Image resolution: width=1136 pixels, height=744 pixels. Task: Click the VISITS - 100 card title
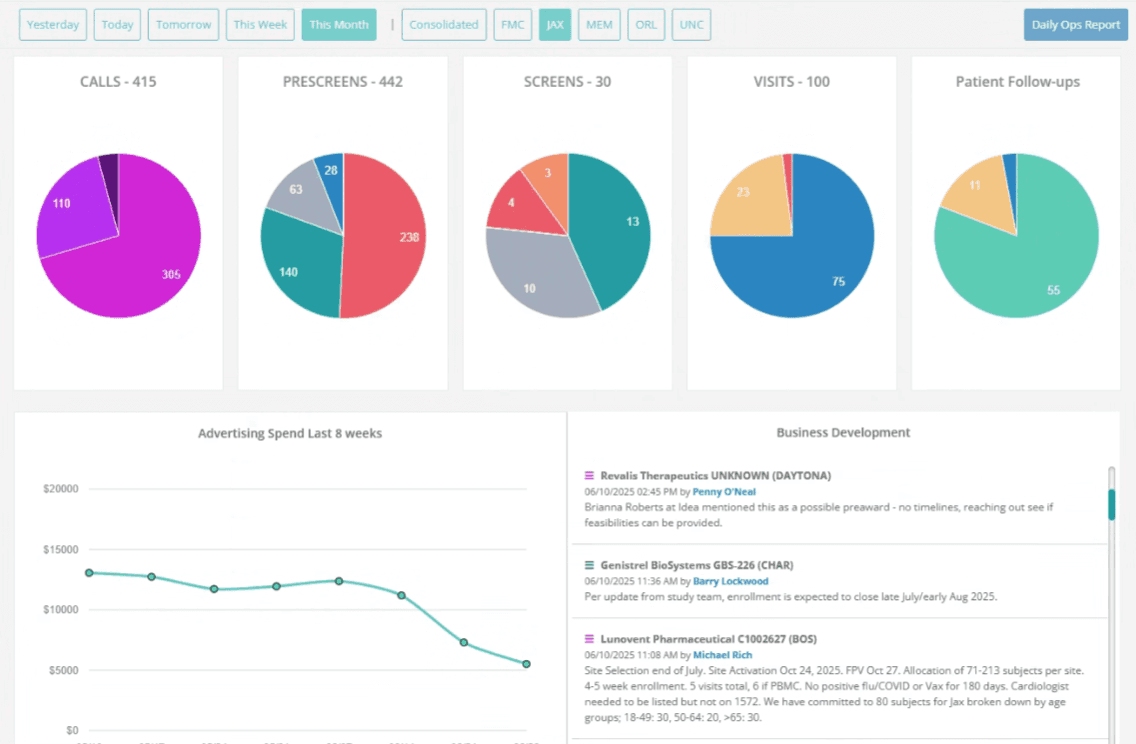[792, 82]
